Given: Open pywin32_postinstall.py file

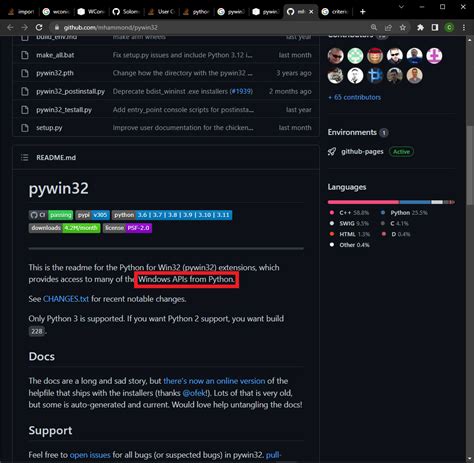Looking at the screenshot, I should point(70,91).
